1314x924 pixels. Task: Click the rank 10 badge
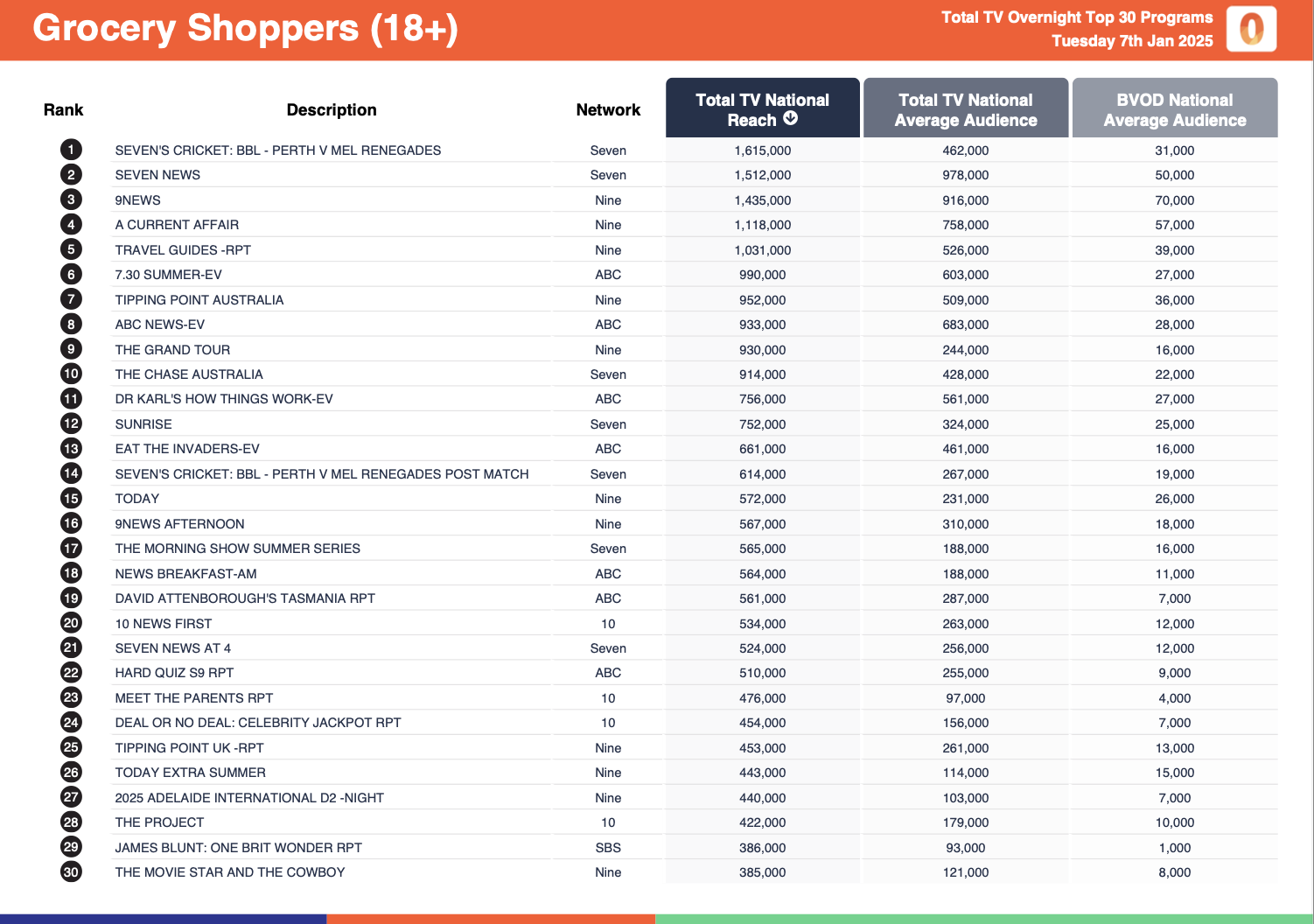click(x=71, y=374)
